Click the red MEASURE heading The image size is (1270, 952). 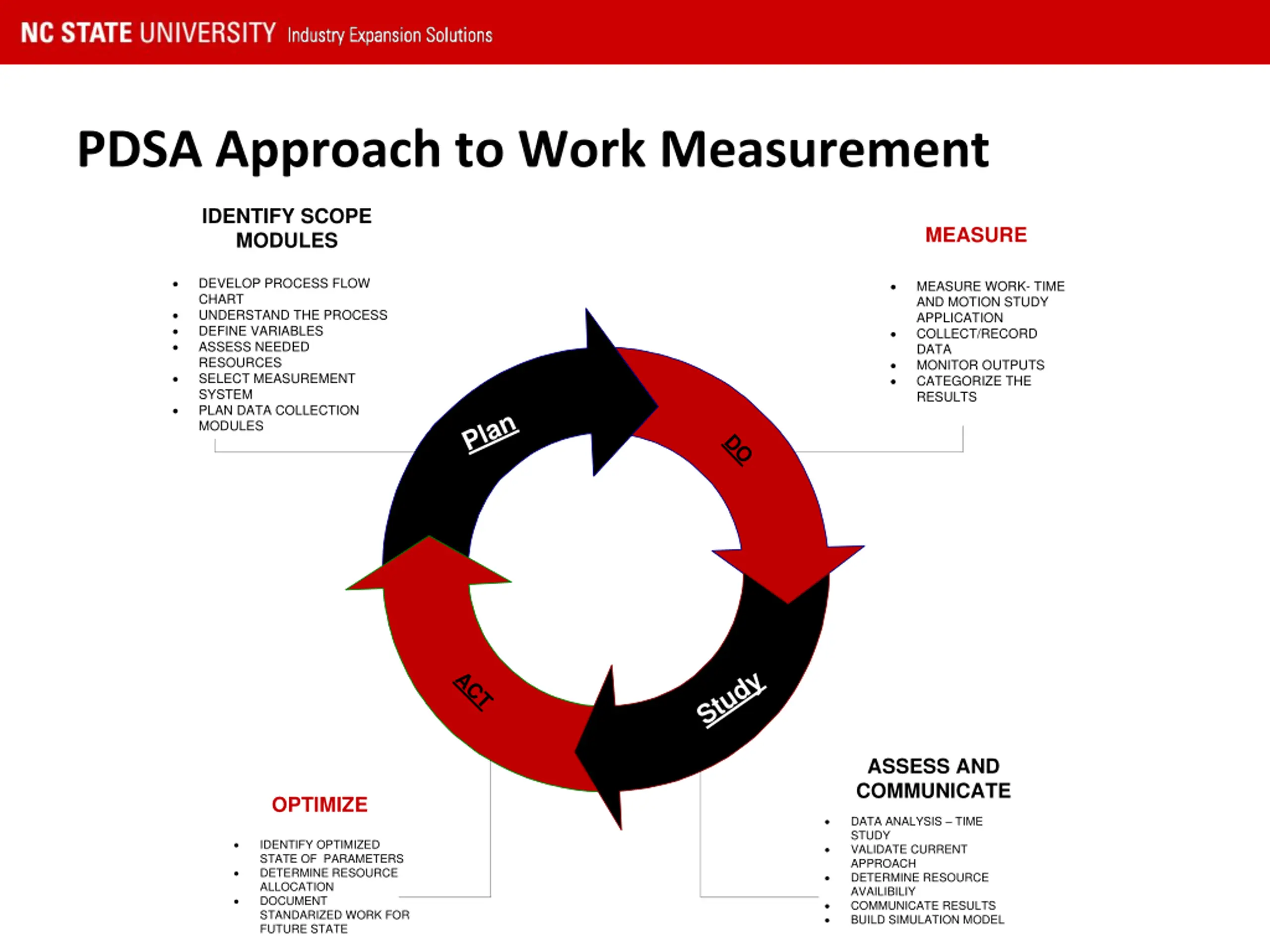975,235
